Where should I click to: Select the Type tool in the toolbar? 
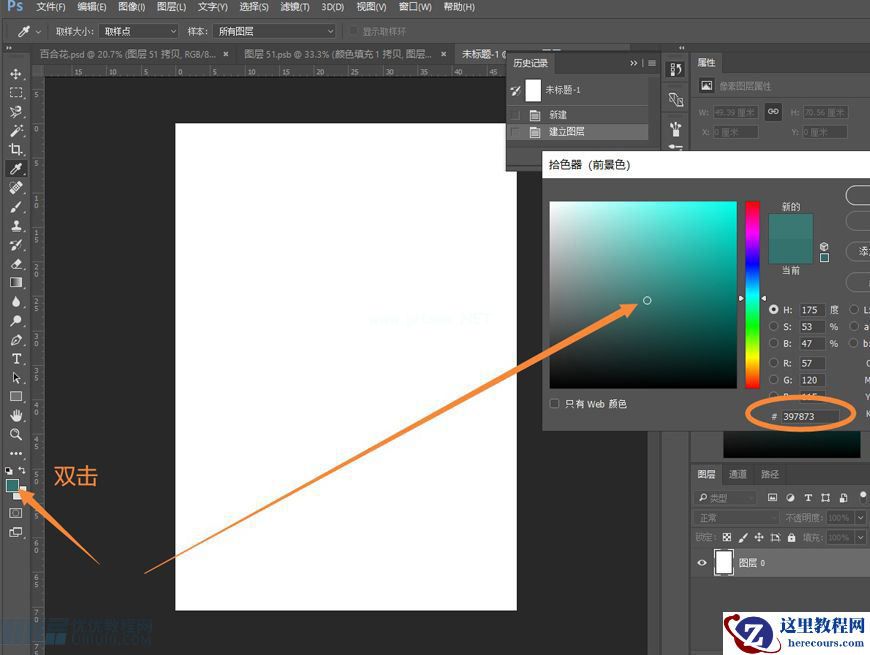(14, 358)
